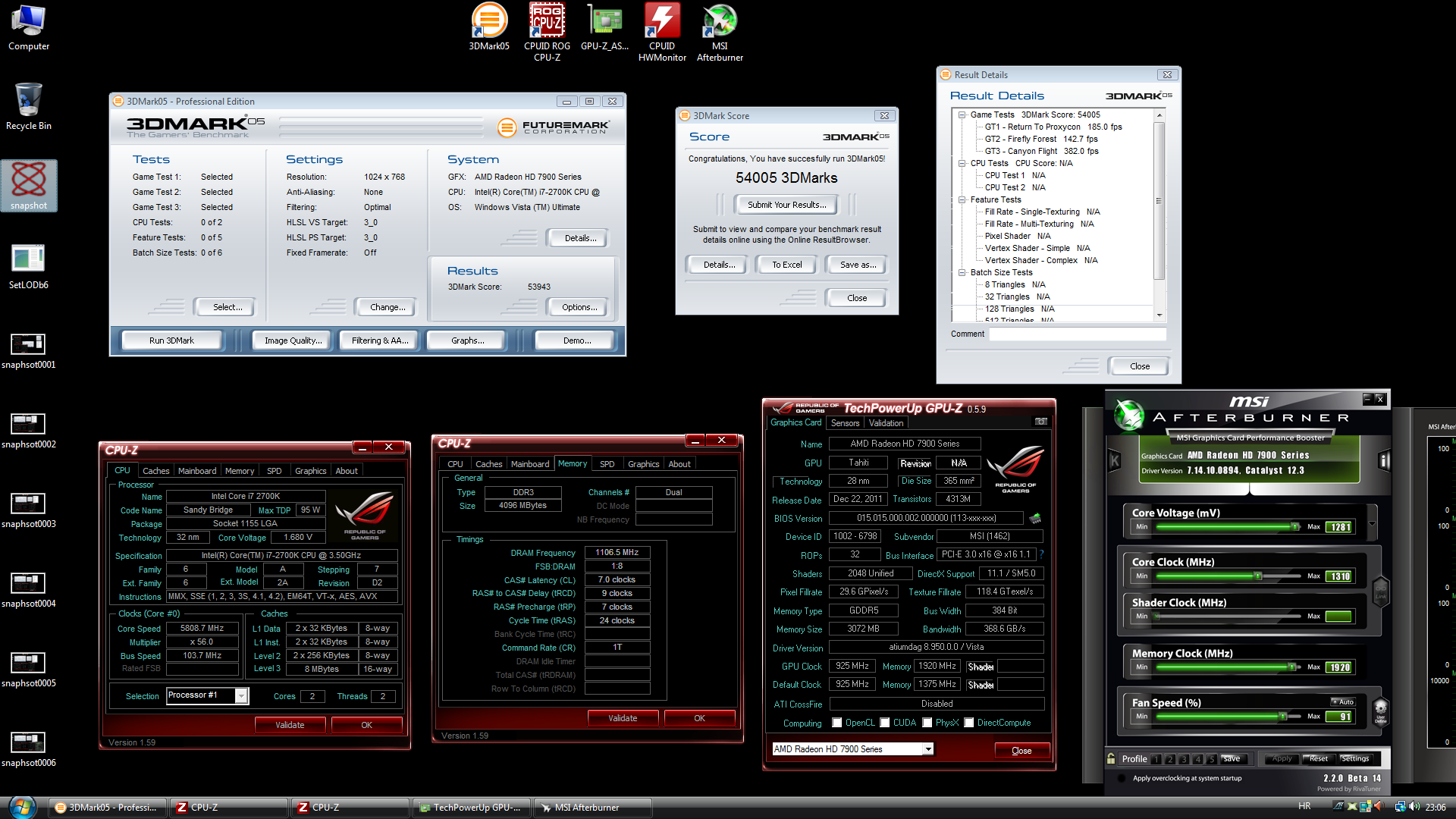The width and height of the screenshot is (1456, 819).
Task: Click the volume icon in system tray
Action: click(1415, 807)
